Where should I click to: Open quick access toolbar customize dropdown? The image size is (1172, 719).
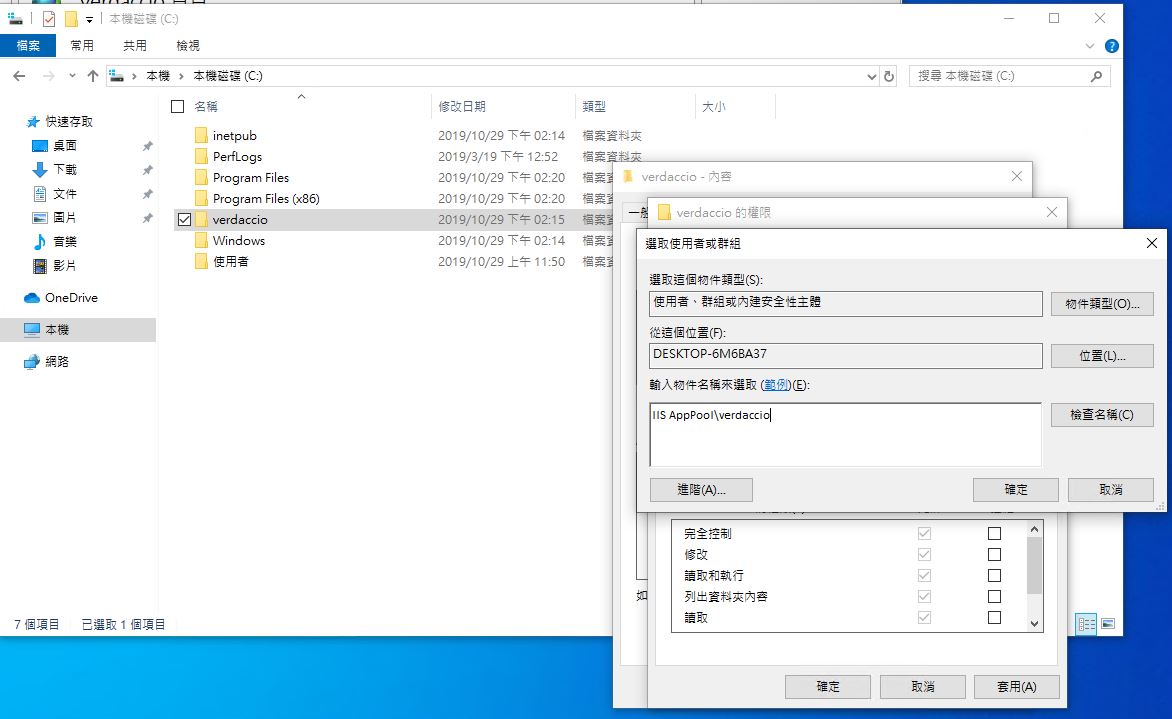89,19
